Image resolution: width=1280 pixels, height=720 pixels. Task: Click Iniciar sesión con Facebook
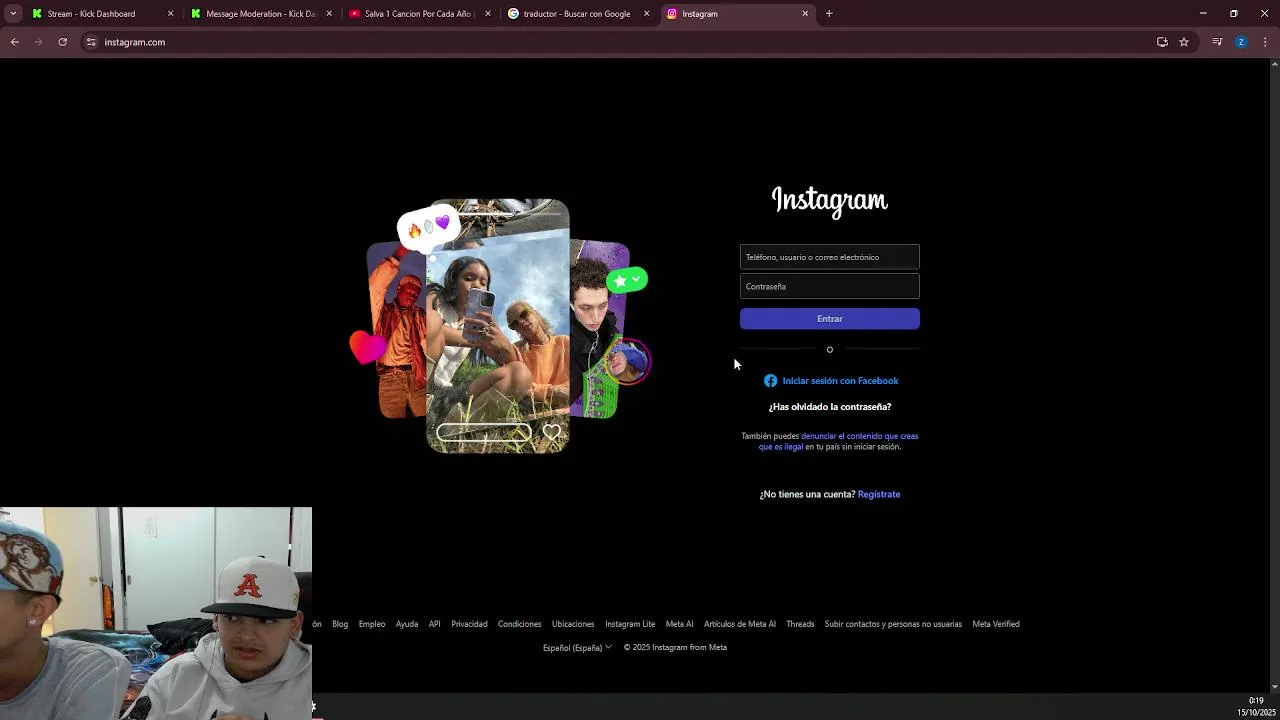(840, 381)
